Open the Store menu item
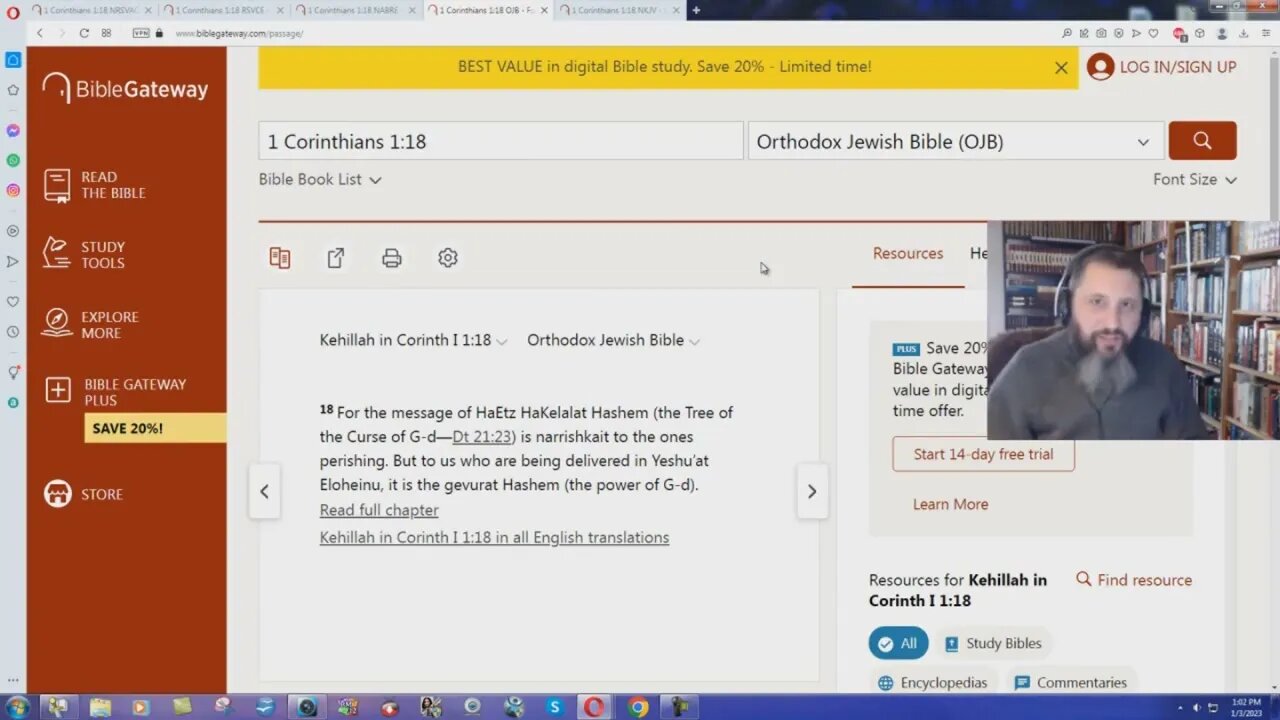1280x720 pixels. pos(83,494)
